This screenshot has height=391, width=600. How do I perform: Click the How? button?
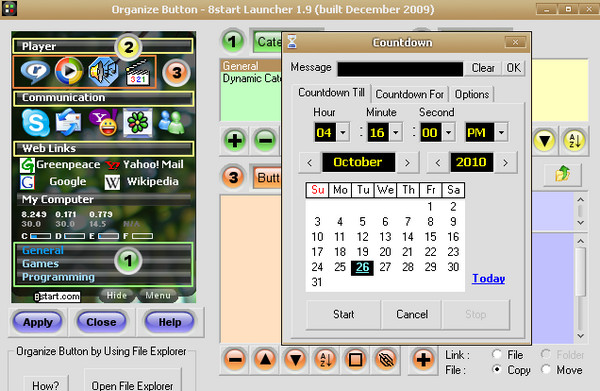46,384
